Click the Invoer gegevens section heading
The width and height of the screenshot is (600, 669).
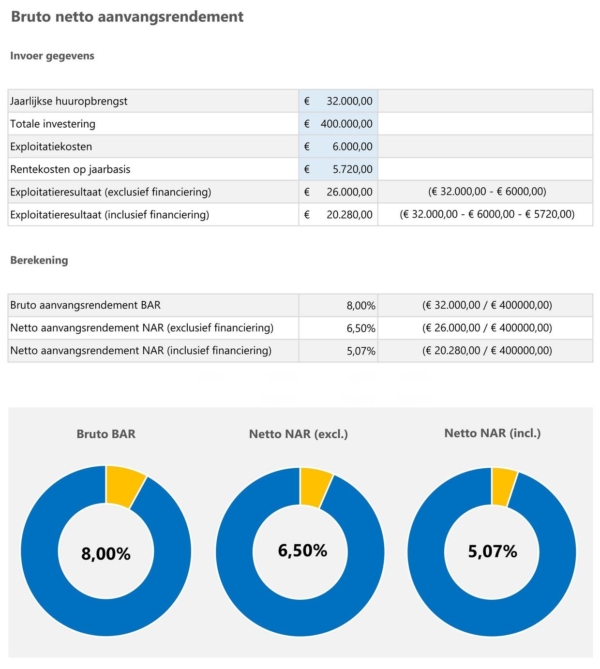52,56
